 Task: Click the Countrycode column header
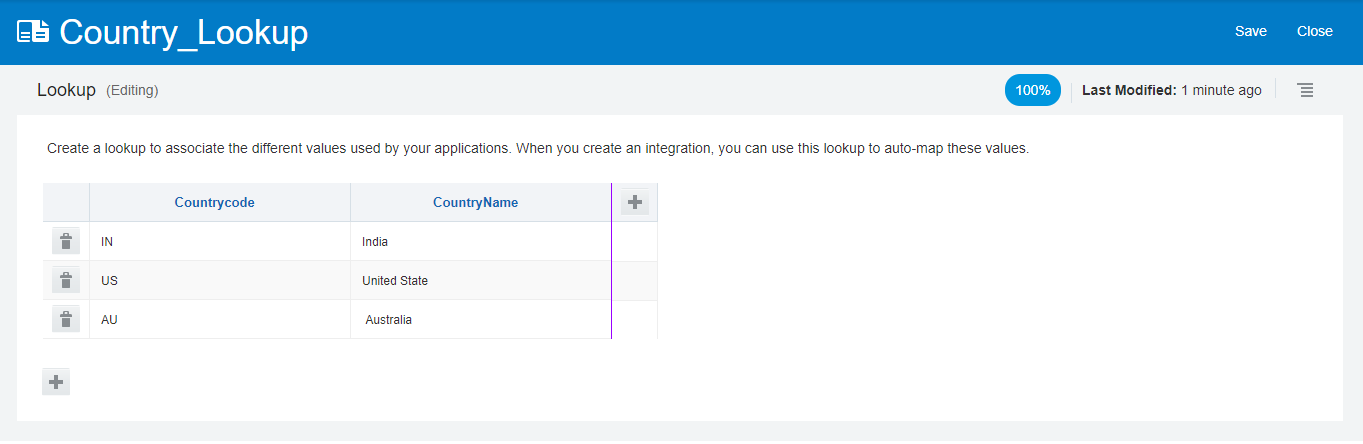point(214,202)
